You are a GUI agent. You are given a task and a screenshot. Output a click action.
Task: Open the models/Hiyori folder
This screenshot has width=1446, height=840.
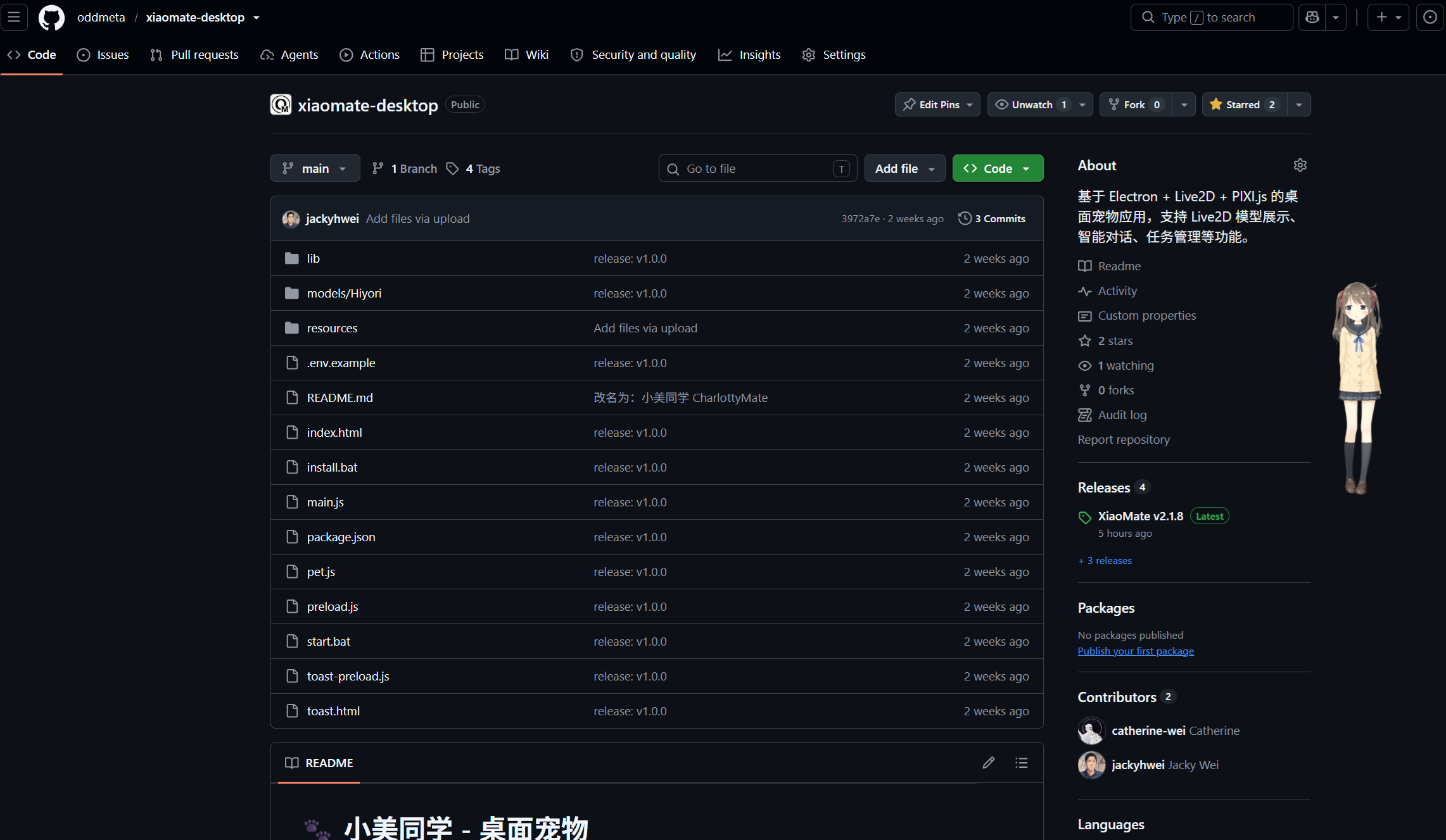344,293
